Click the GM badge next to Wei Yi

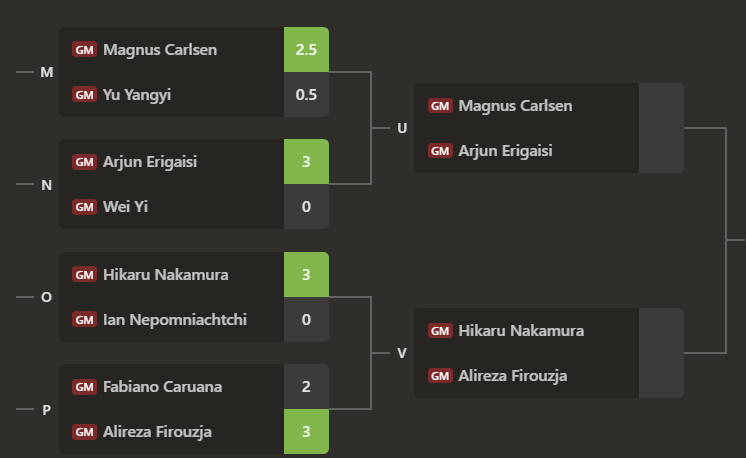click(x=84, y=207)
